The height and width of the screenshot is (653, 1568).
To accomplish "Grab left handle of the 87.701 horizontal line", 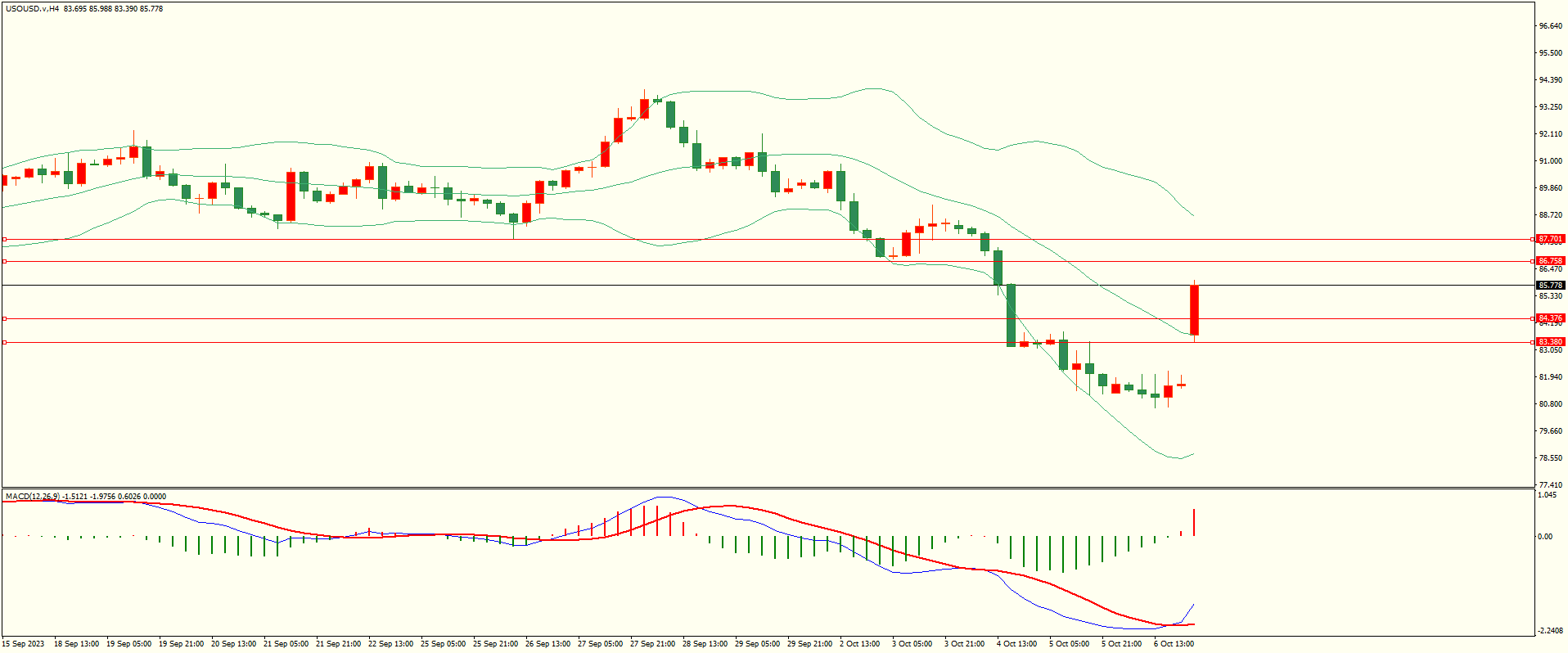I will [x=5, y=240].
